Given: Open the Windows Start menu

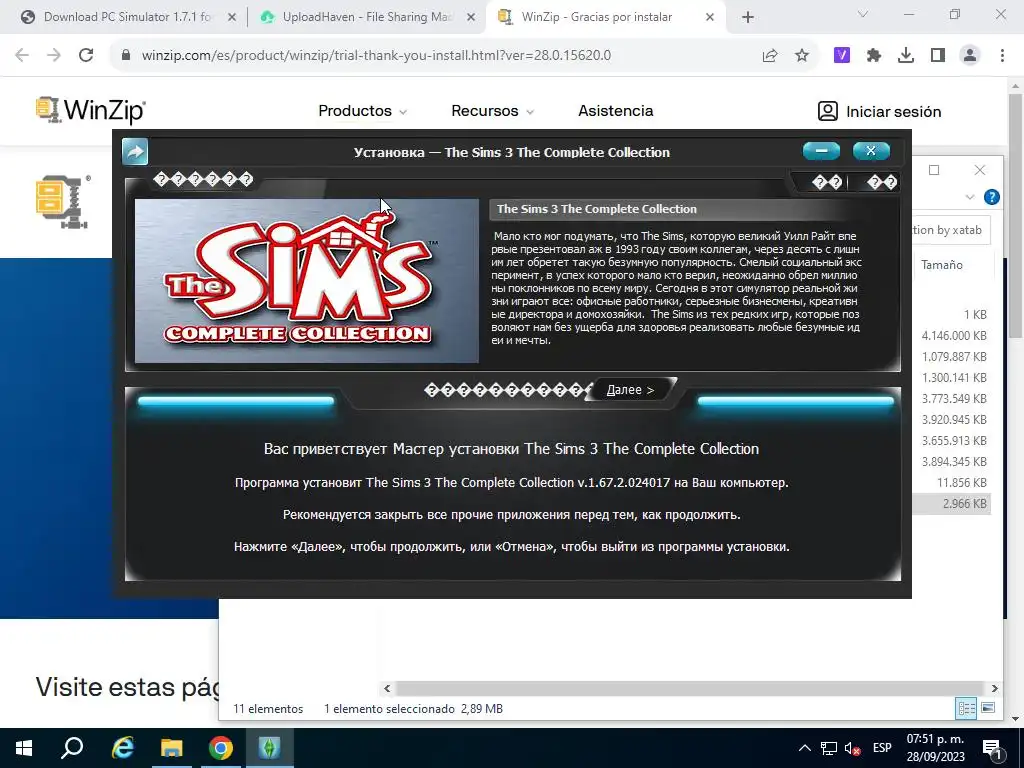Looking at the screenshot, I should [x=24, y=748].
